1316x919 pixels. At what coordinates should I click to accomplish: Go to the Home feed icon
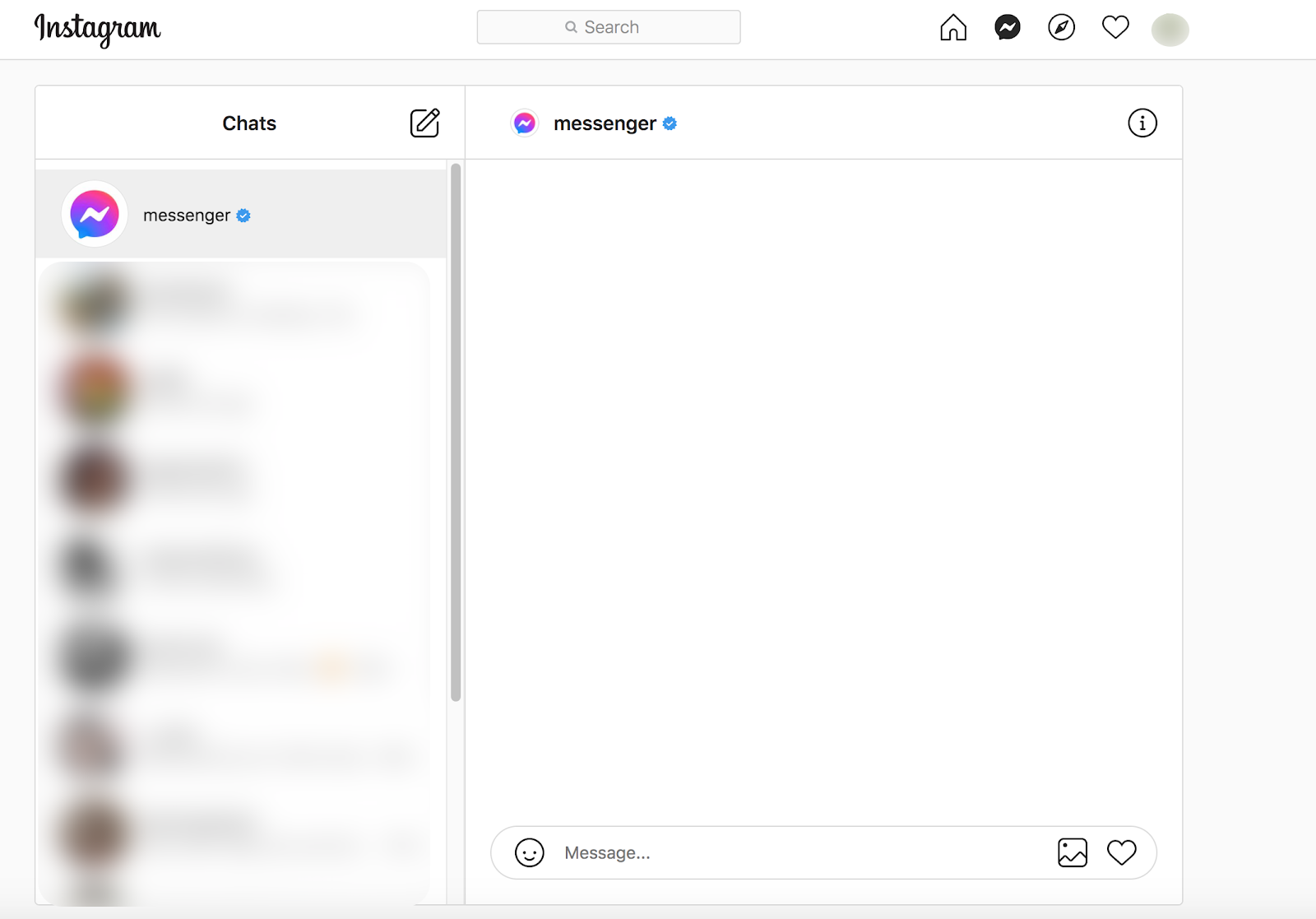(x=953, y=28)
